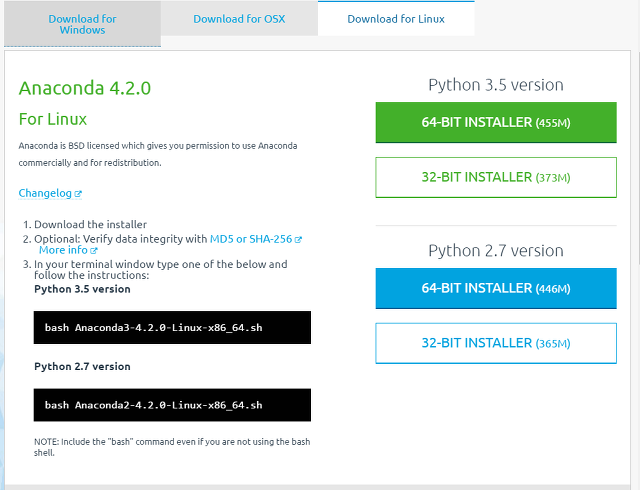Image resolution: width=640 pixels, height=490 pixels.
Task: Download Python 2.7 32-bit installer (365M)
Action: (x=496, y=343)
